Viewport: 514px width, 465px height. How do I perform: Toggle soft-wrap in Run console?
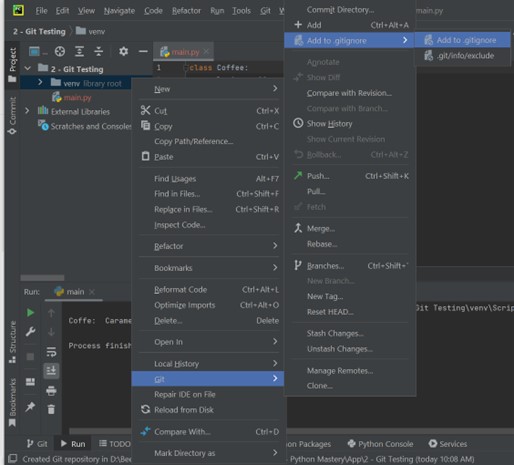pyautogui.click(x=51, y=351)
